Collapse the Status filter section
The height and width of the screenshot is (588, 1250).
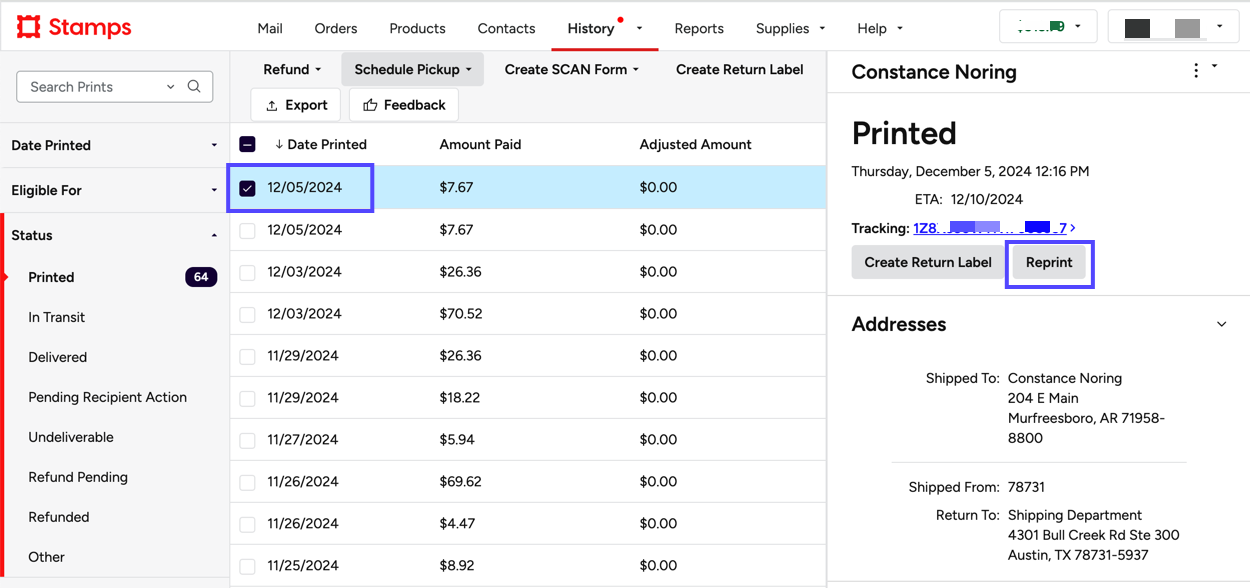(114, 235)
